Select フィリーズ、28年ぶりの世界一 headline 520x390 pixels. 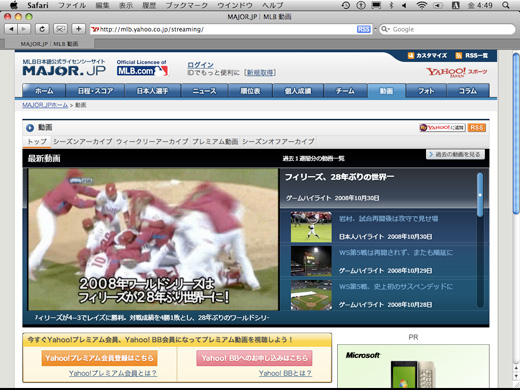pos(339,177)
